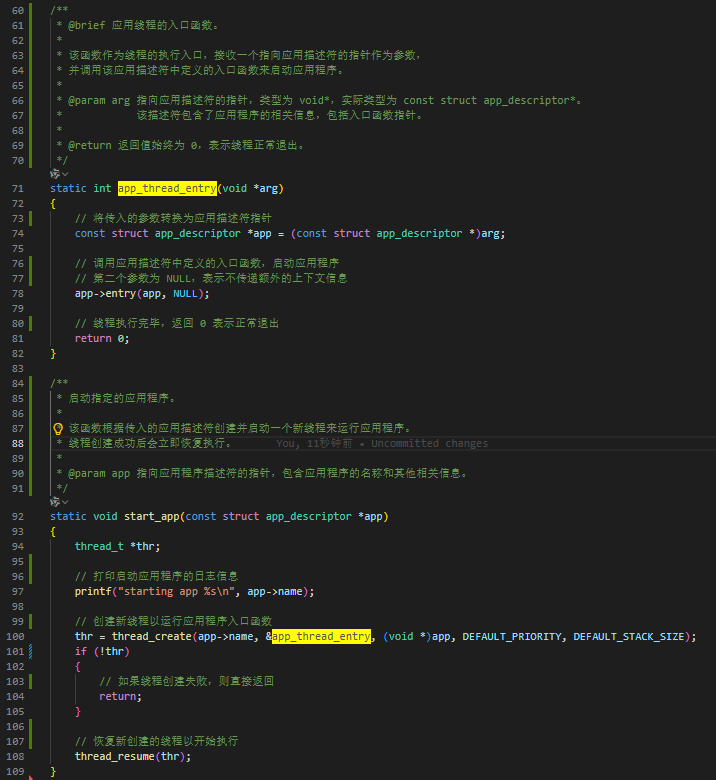Click the AI assistant CodeLens icon above start_app

[55, 501]
